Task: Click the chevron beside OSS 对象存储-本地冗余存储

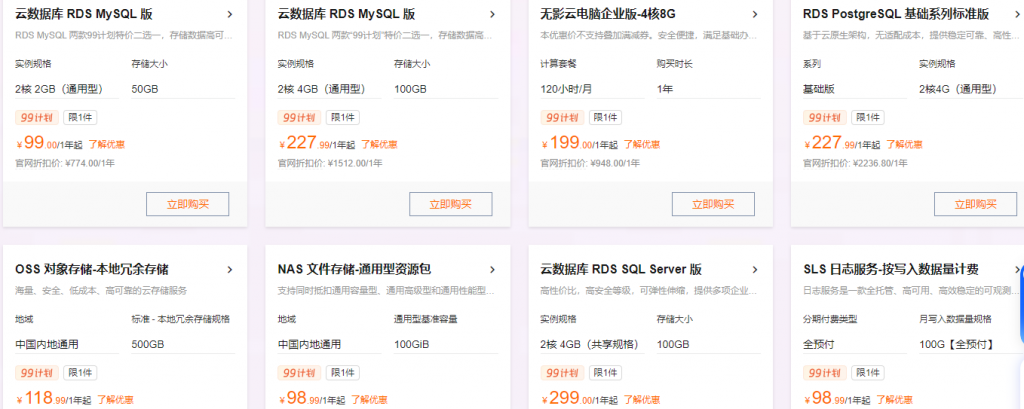Action: click(230, 270)
